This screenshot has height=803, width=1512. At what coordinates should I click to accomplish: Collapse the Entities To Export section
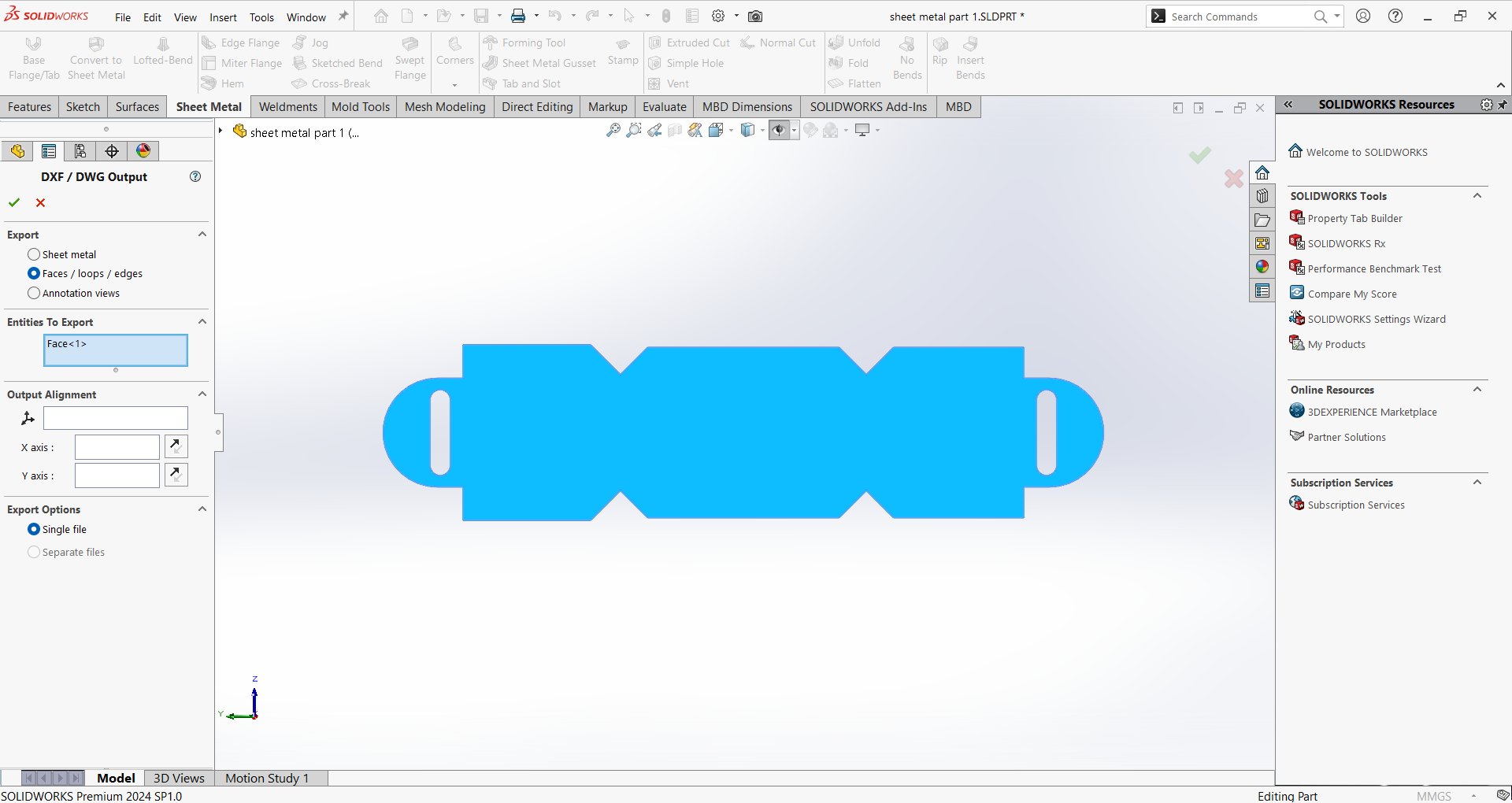(202, 322)
